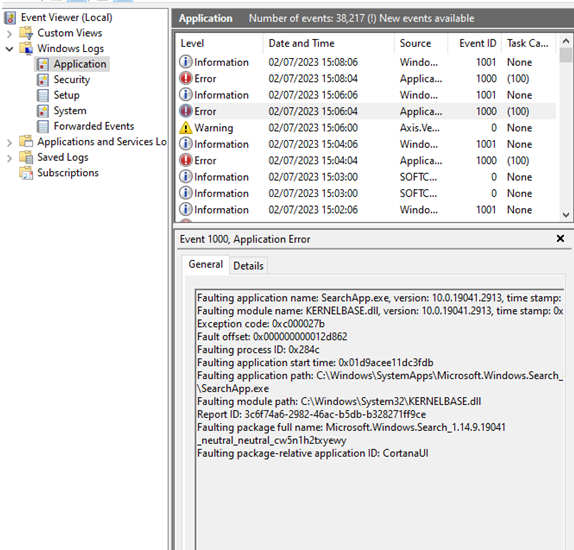Sort events by the Level column header
The image size is (574, 550).
pos(219,43)
